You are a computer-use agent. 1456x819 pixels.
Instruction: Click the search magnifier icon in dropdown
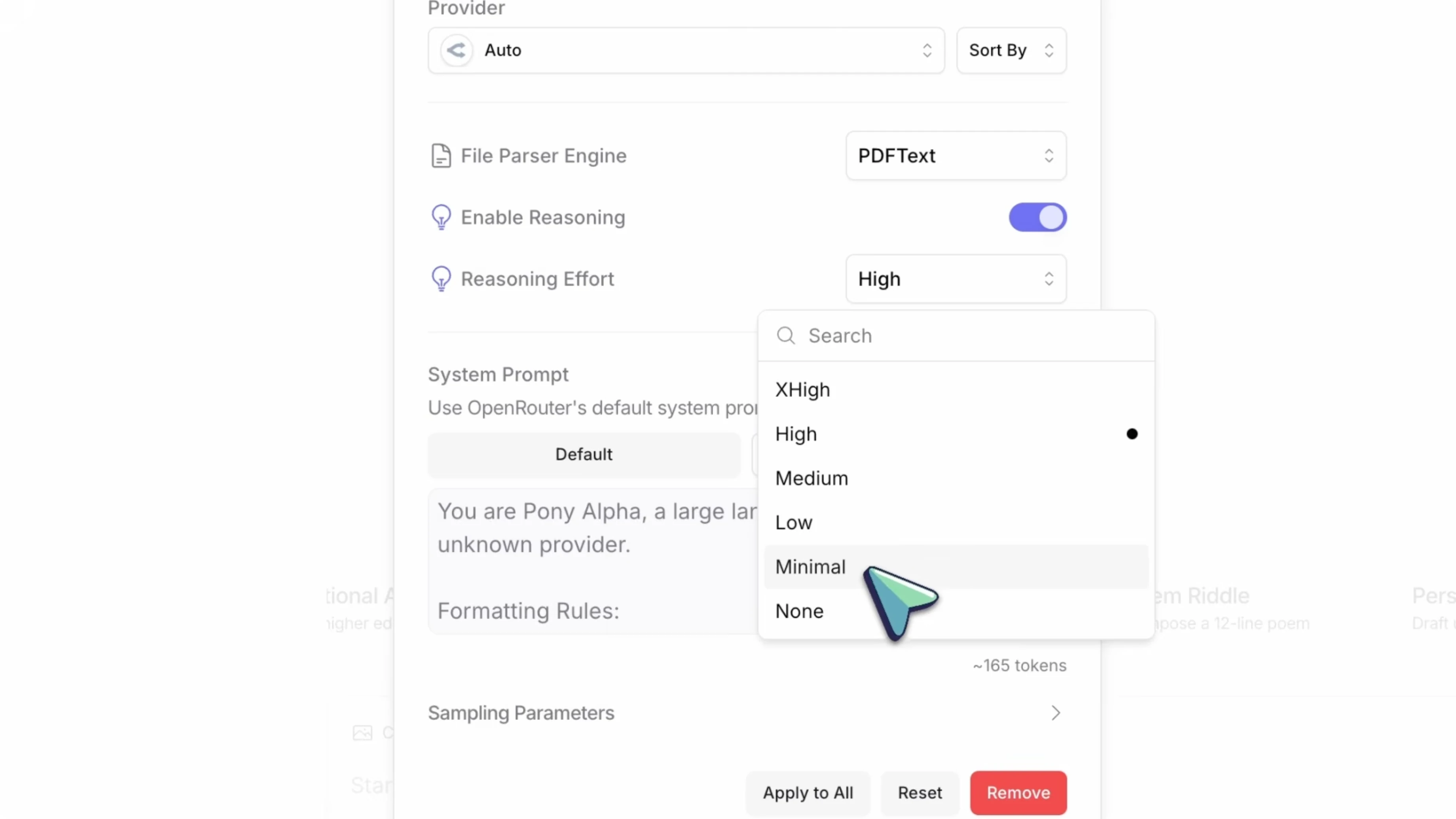point(786,336)
